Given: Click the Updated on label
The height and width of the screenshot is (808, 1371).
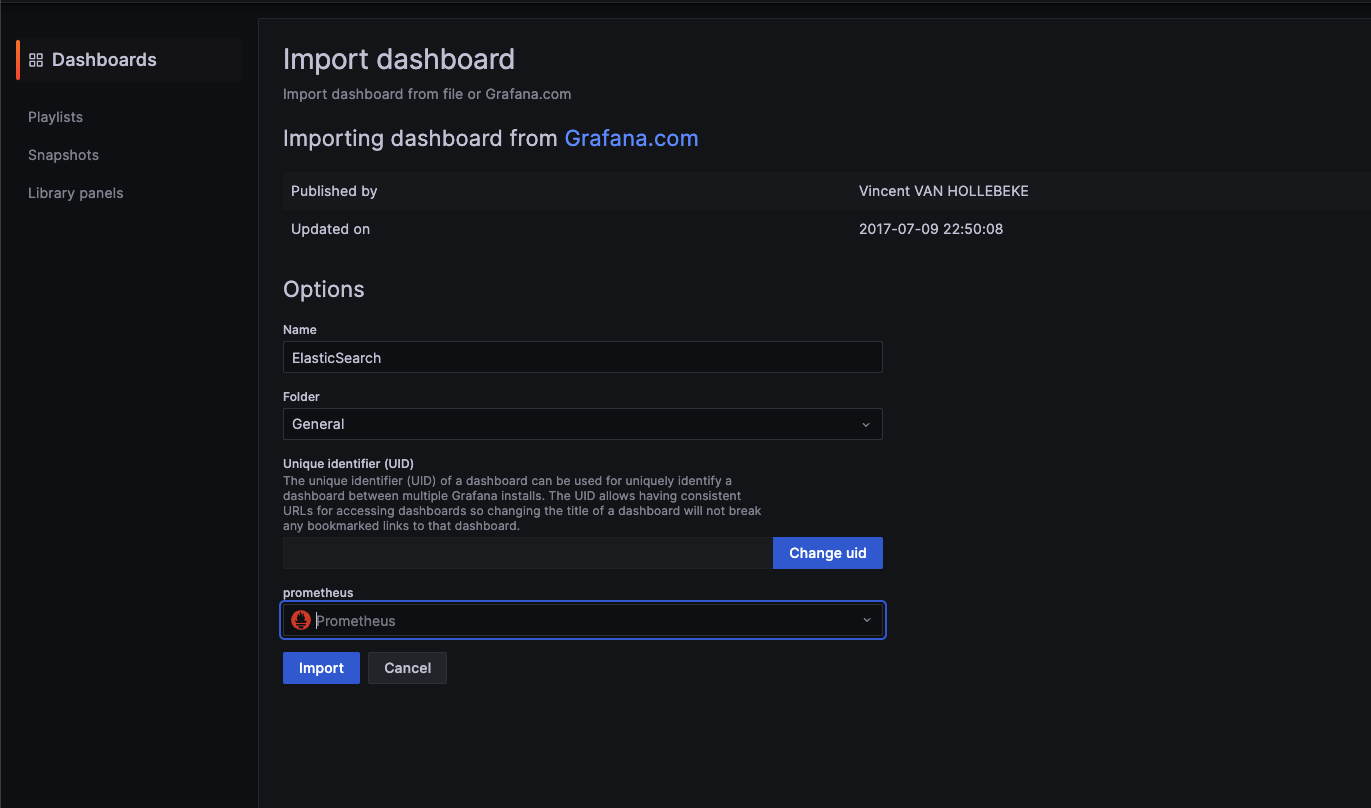Looking at the screenshot, I should coord(330,229).
